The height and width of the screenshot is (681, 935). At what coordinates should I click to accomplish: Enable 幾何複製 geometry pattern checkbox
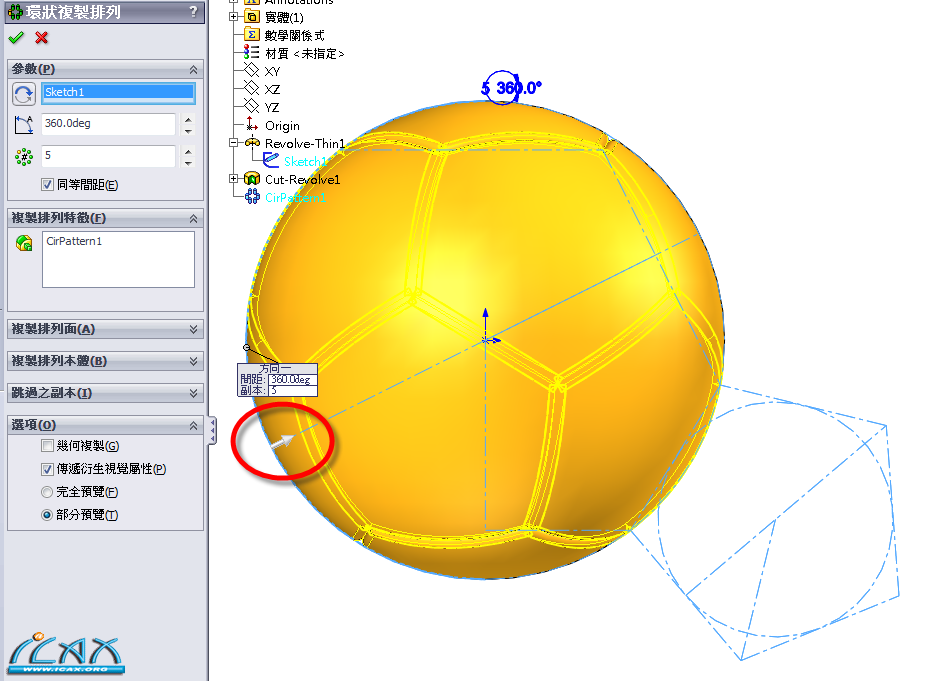pos(48,445)
